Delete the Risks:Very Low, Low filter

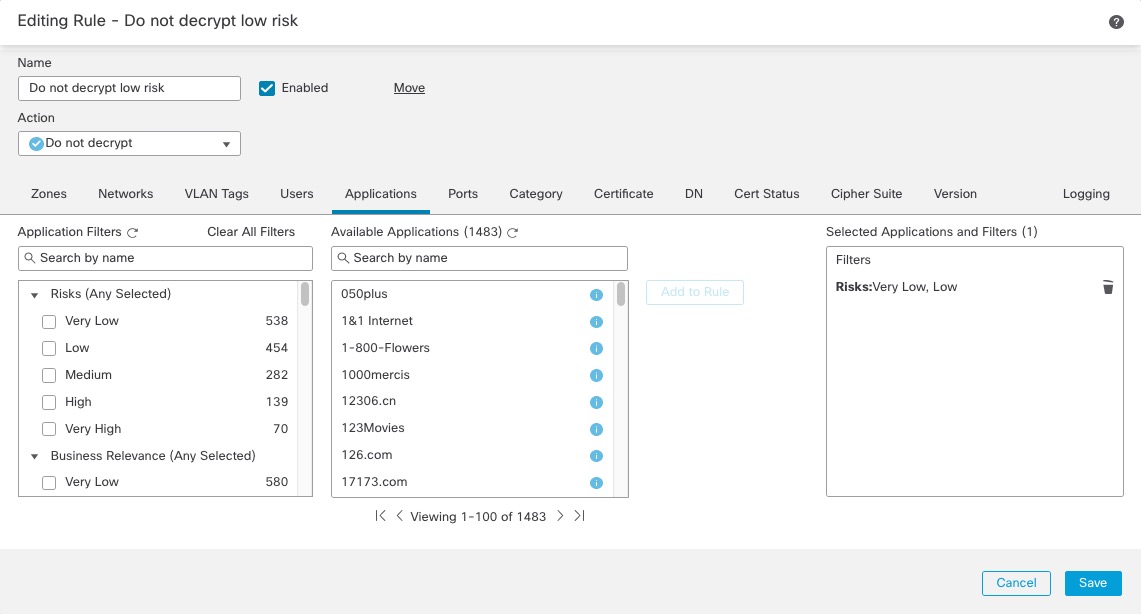pyautogui.click(x=1107, y=287)
